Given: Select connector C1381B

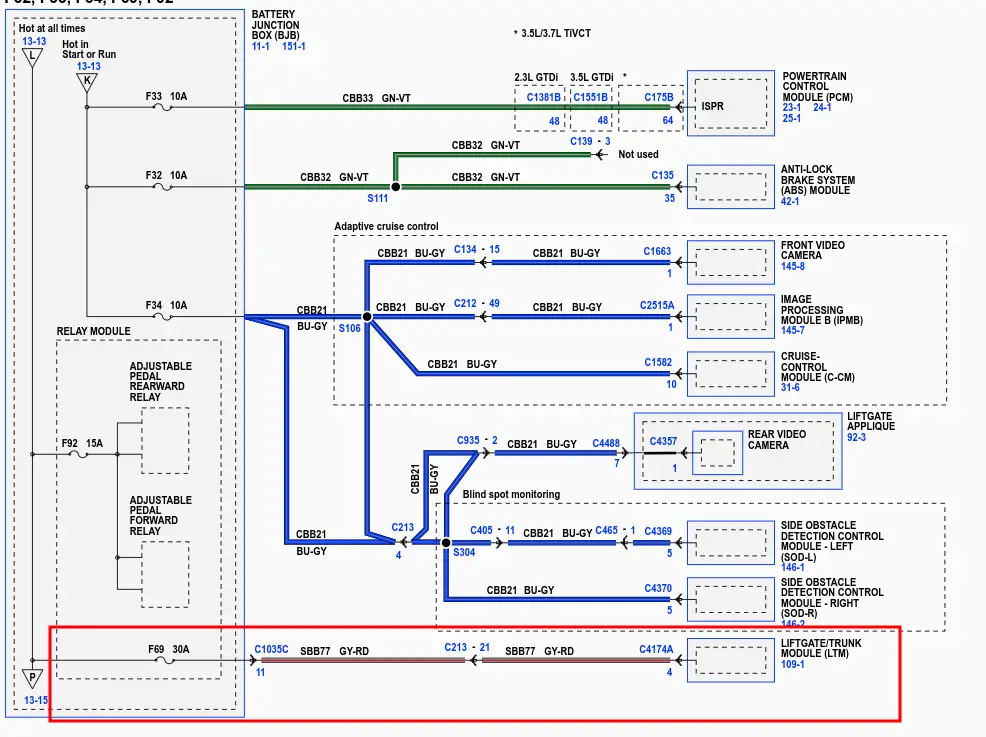Looking at the screenshot, I should 543,97.
